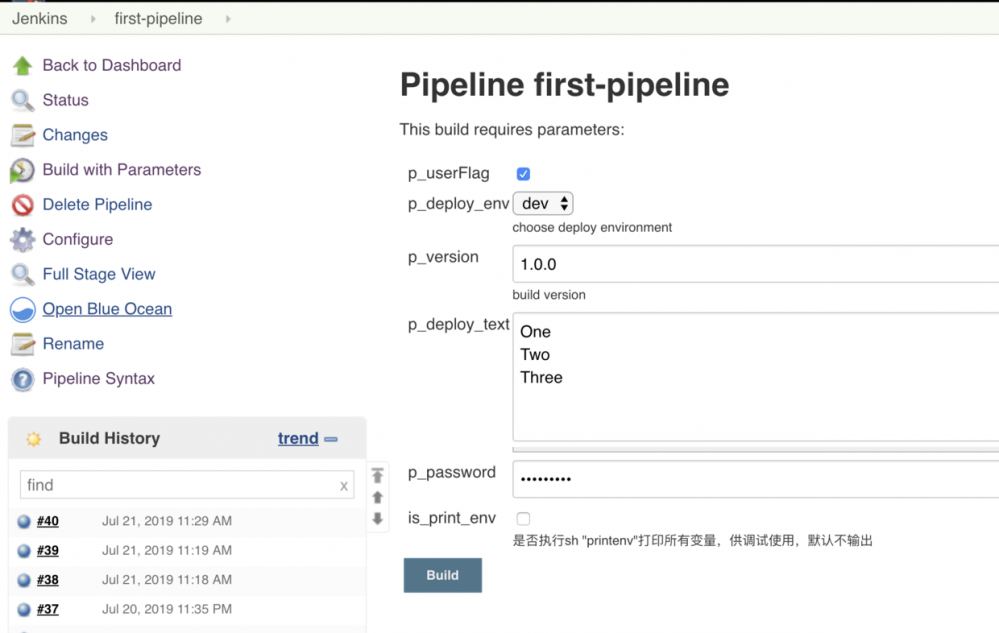Click the Changes icon in the sidebar
The height and width of the screenshot is (633, 999).
coord(22,135)
